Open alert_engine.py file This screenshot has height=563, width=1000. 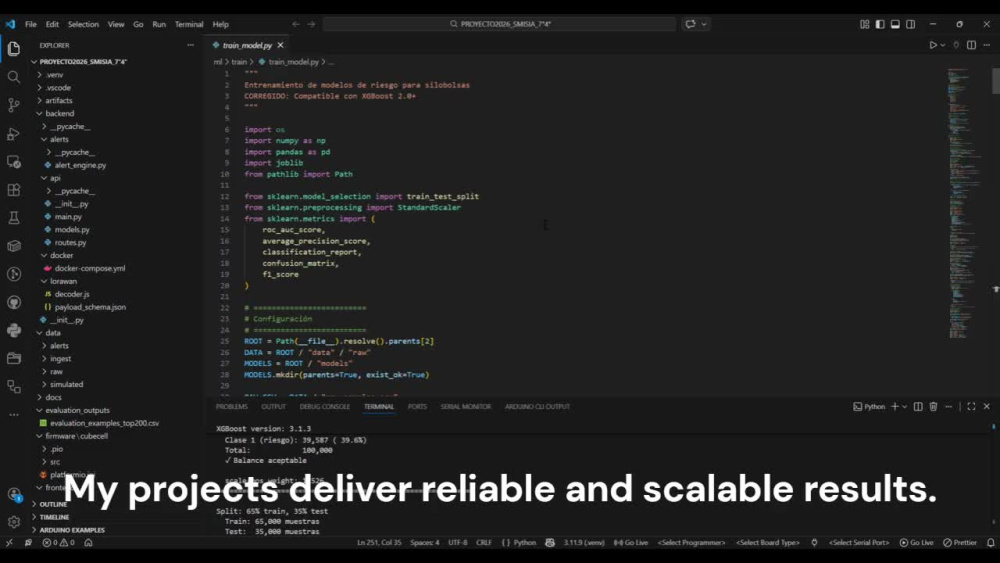pyautogui.click(x=80, y=165)
